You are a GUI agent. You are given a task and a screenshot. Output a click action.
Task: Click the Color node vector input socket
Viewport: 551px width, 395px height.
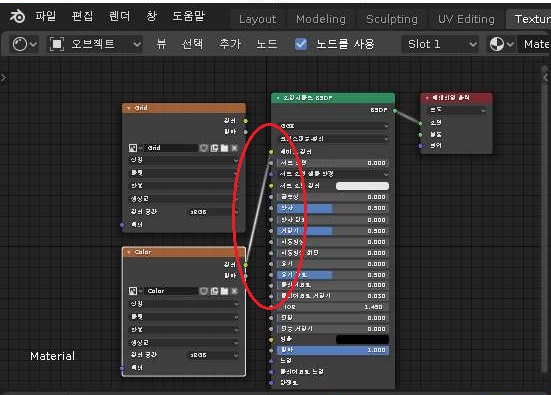pyautogui.click(x=122, y=368)
